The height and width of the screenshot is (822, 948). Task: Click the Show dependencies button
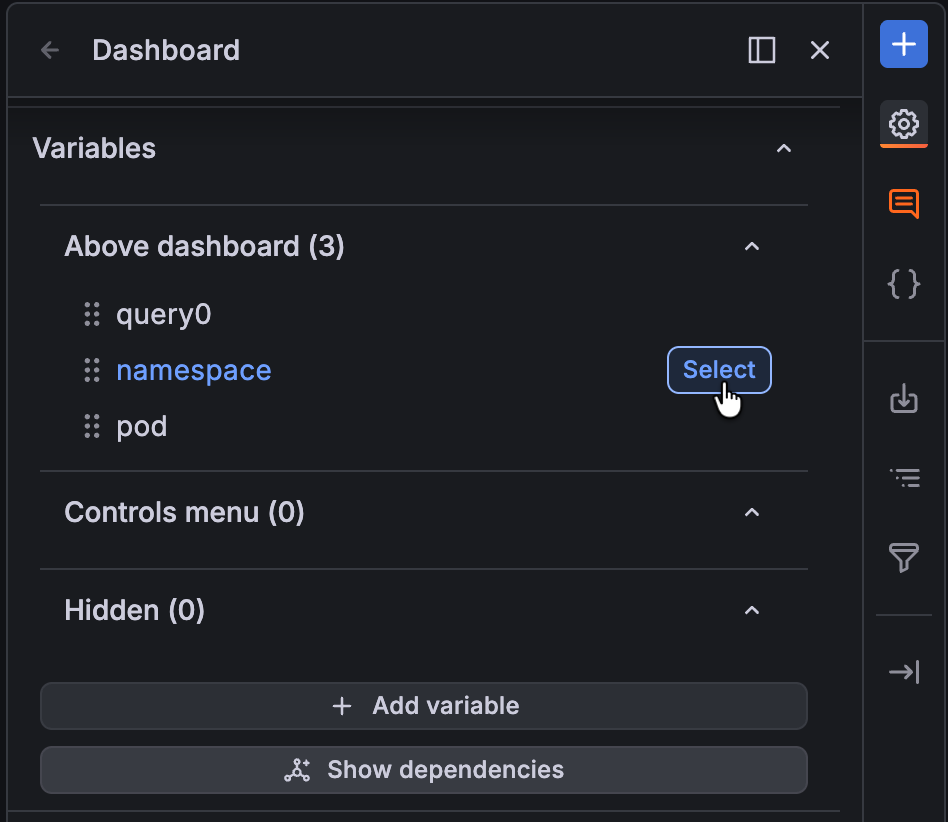click(424, 770)
